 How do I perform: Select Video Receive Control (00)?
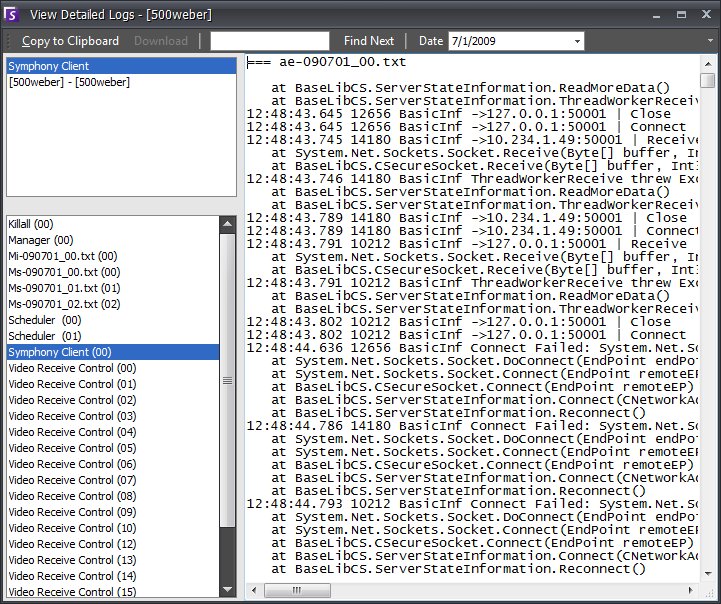tap(113, 368)
